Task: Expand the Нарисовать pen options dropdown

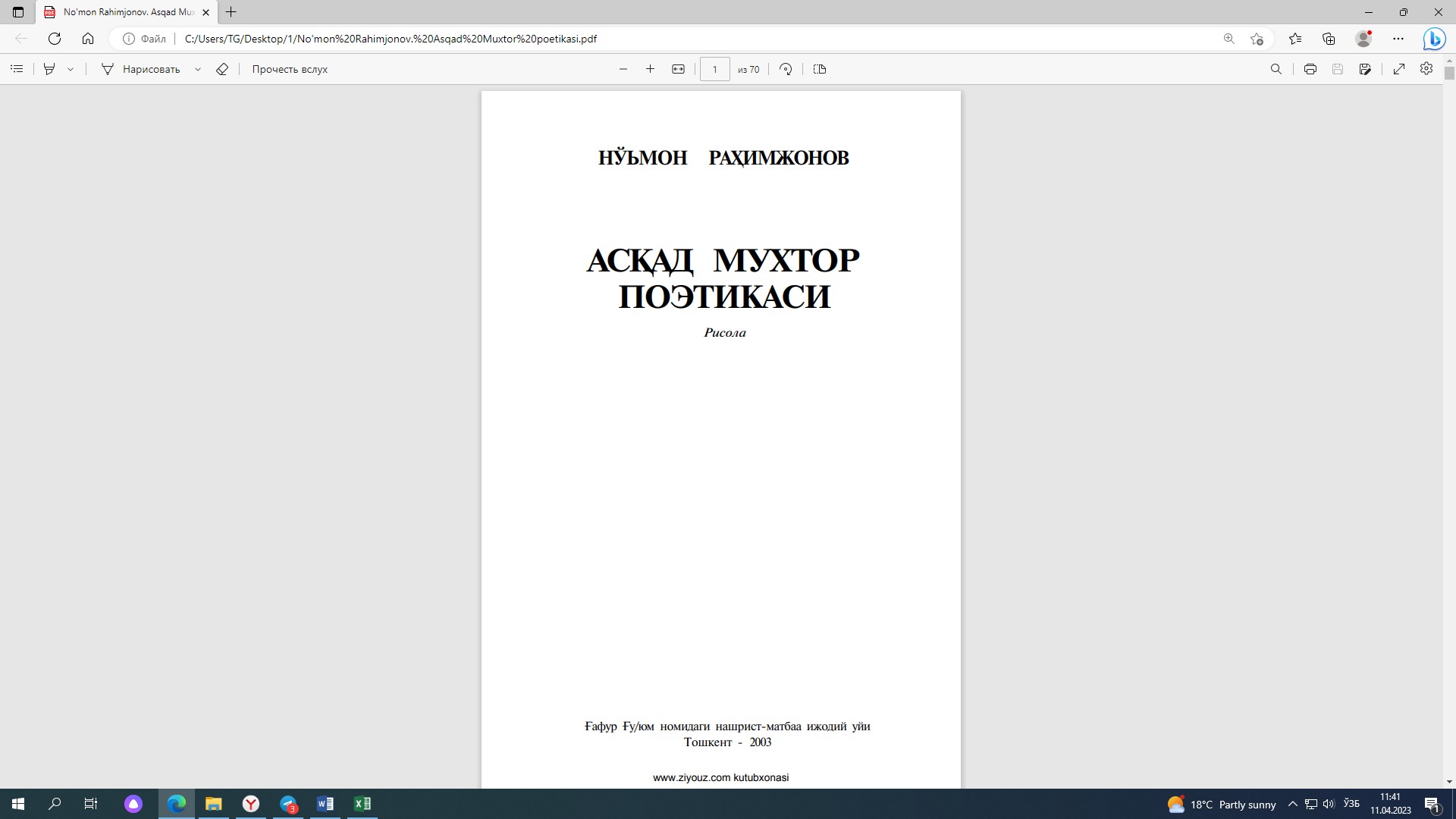Action: (x=198, y=69)
